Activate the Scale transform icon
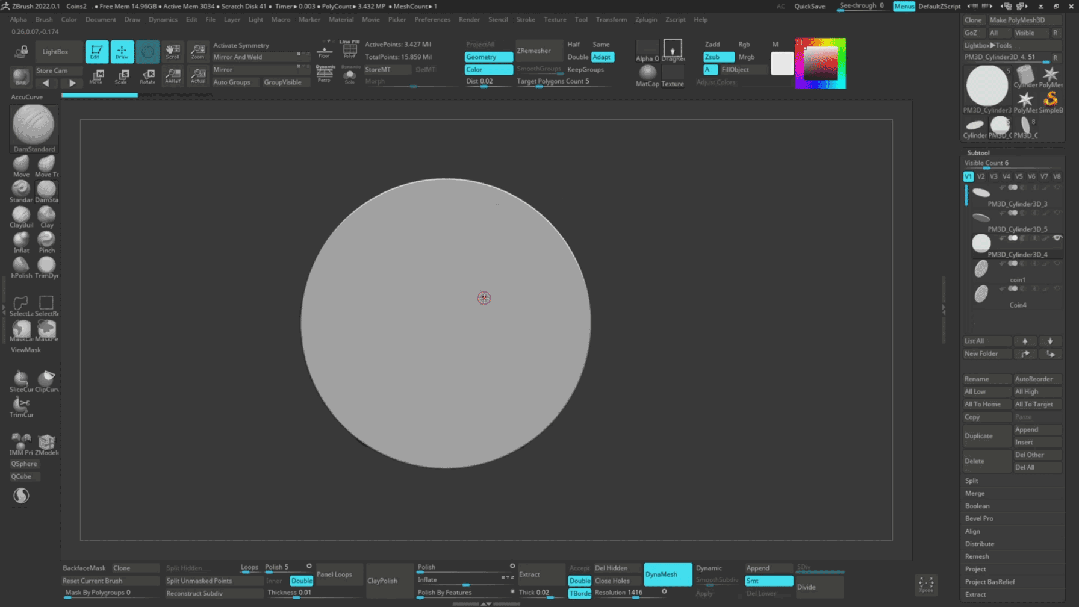Viewport: 1079px width, 607px height. (122, 76)
